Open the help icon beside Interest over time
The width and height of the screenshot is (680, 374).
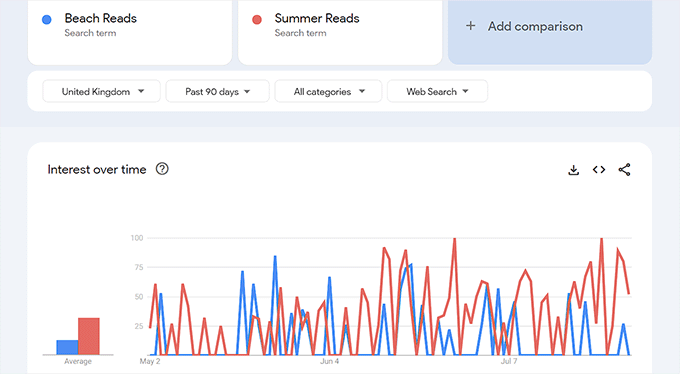tap(162, 169)
